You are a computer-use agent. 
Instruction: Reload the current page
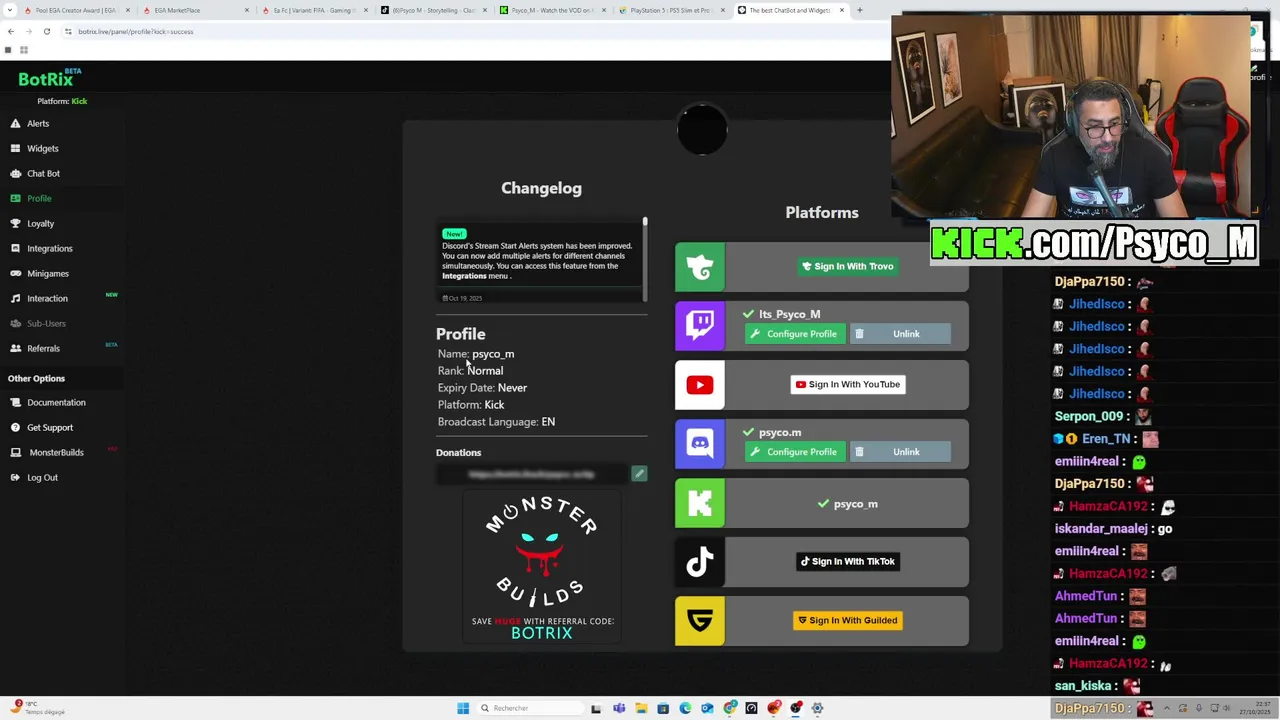coord(46,31)
